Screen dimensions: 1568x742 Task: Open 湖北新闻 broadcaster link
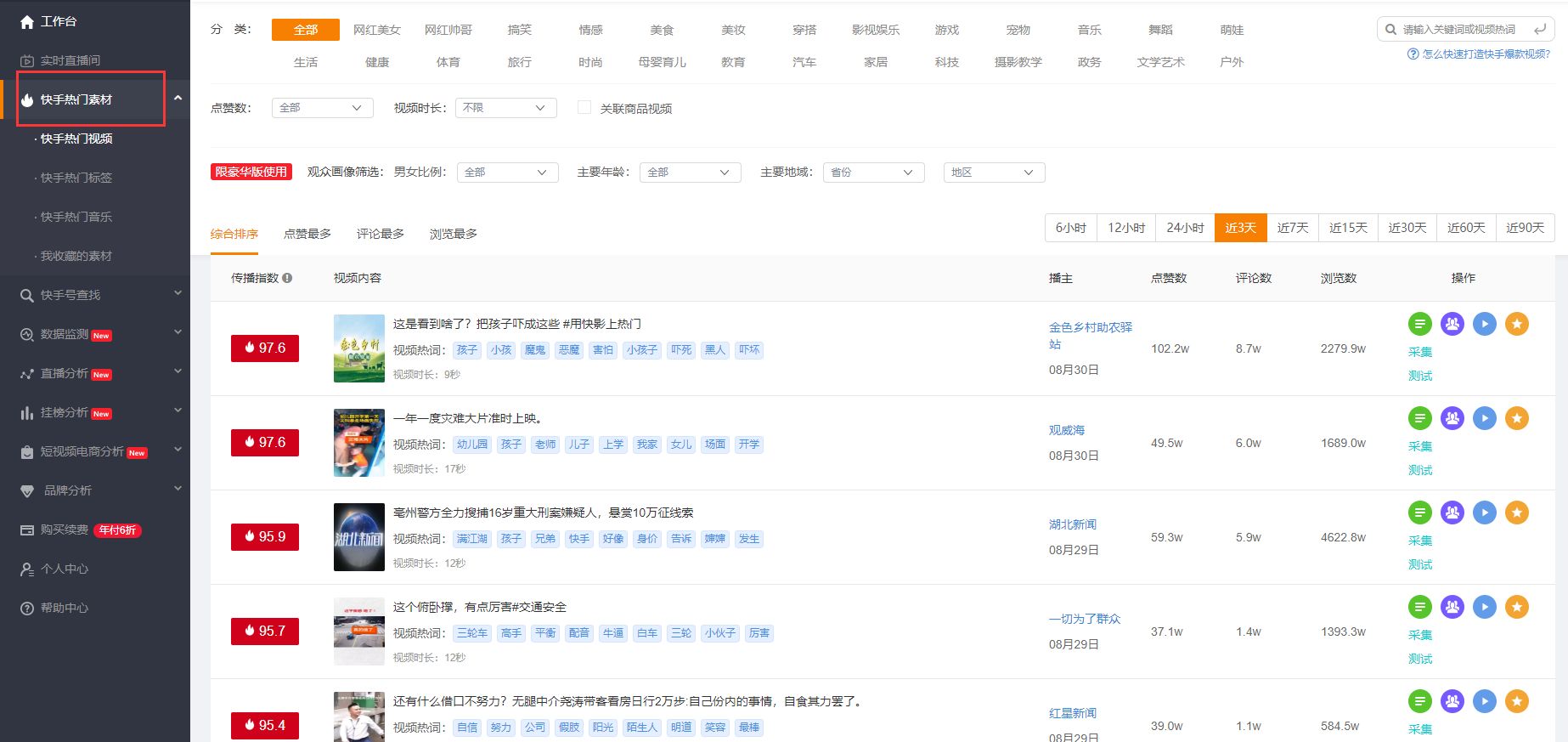point(1073,524)
